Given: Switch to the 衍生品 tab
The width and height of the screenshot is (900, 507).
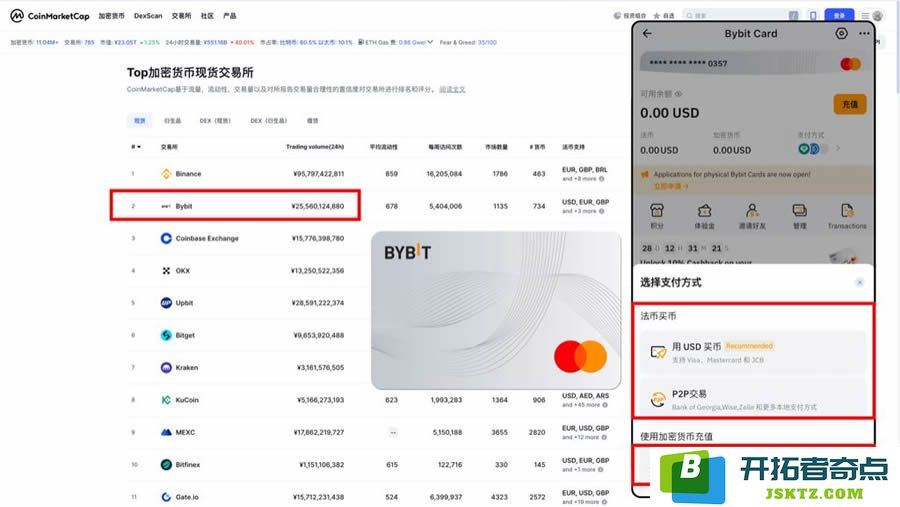Looking at the screenshot, I should (x=172, y=121).
